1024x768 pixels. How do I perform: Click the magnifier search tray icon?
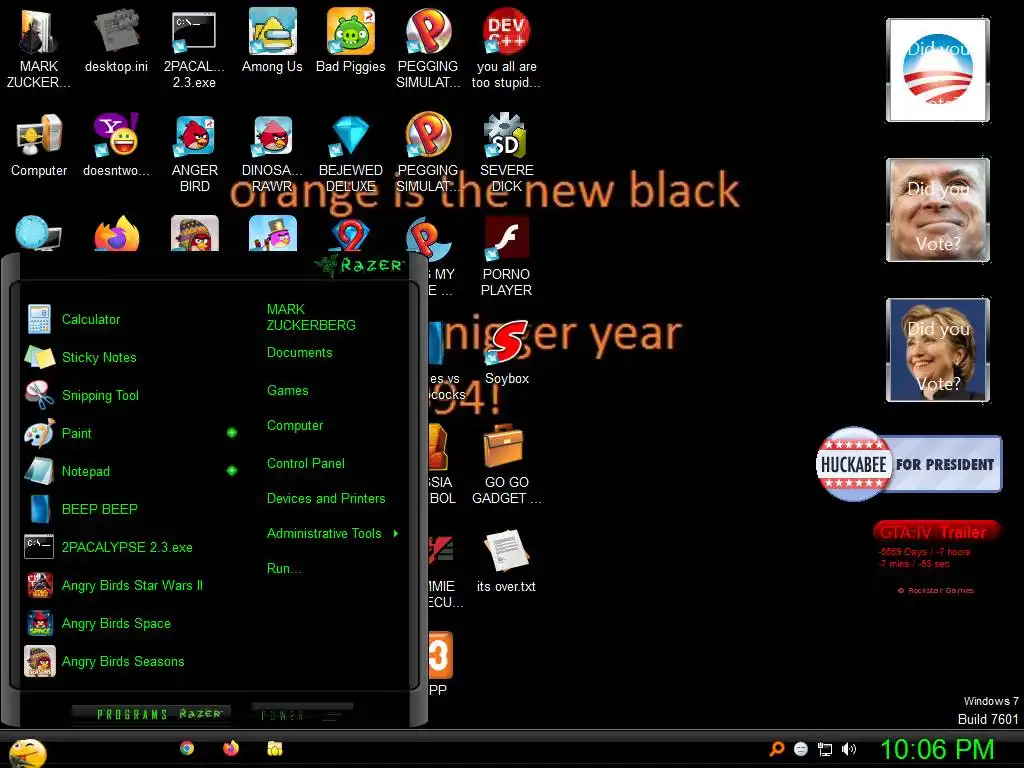pyautogui.click(x=776, y=749)
